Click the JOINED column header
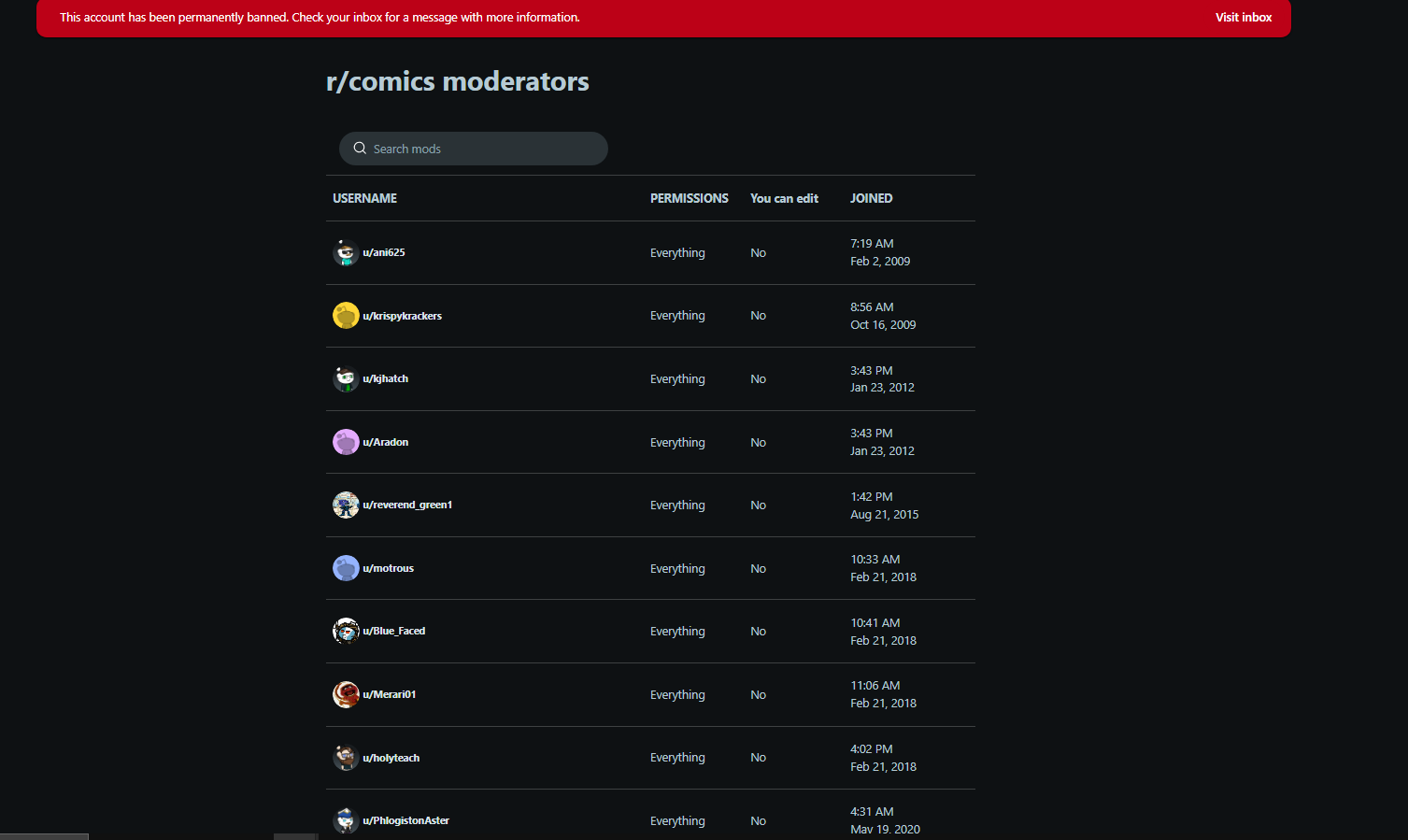This screenshot has width=1408, height=840. point(872,198)
